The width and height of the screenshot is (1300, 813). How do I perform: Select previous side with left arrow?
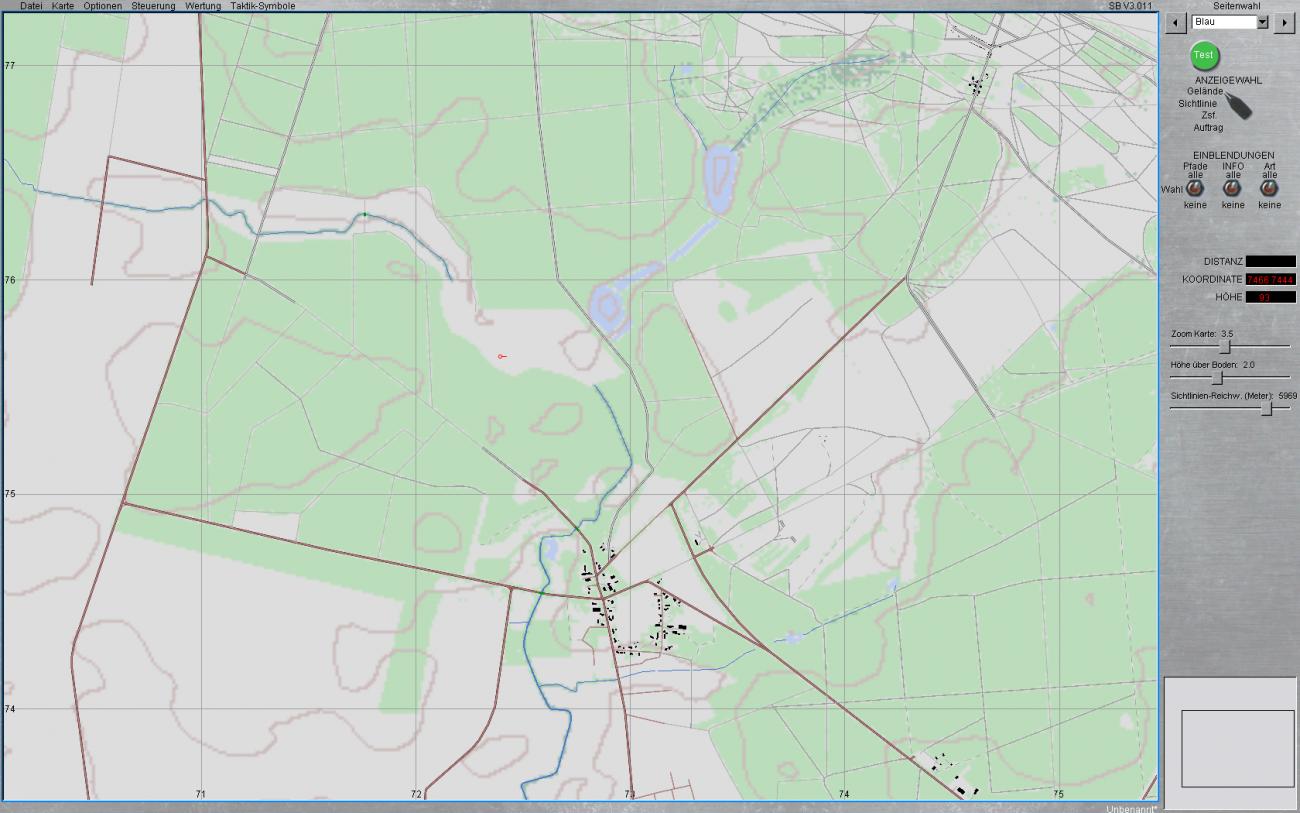pyautogui.click(x=1177, y=22)
